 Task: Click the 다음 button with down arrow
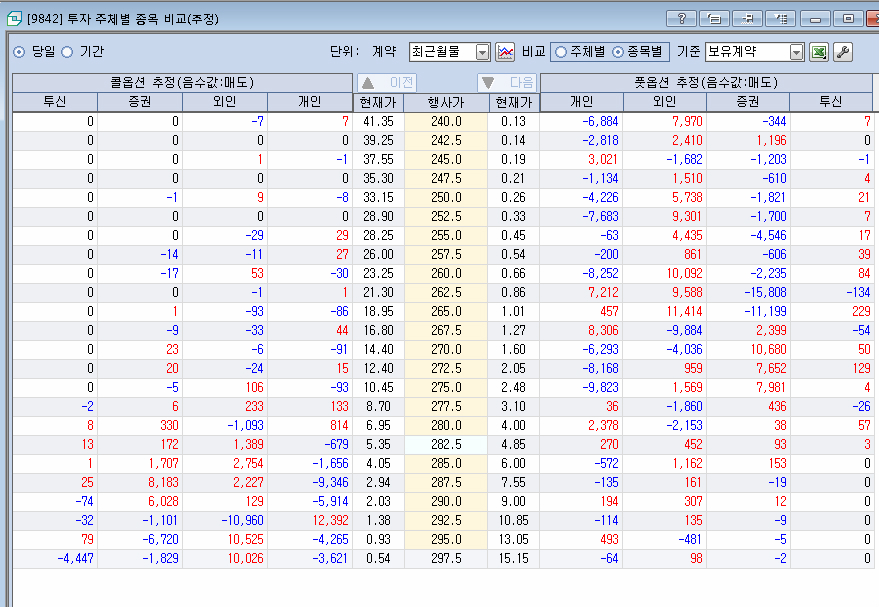507,83
